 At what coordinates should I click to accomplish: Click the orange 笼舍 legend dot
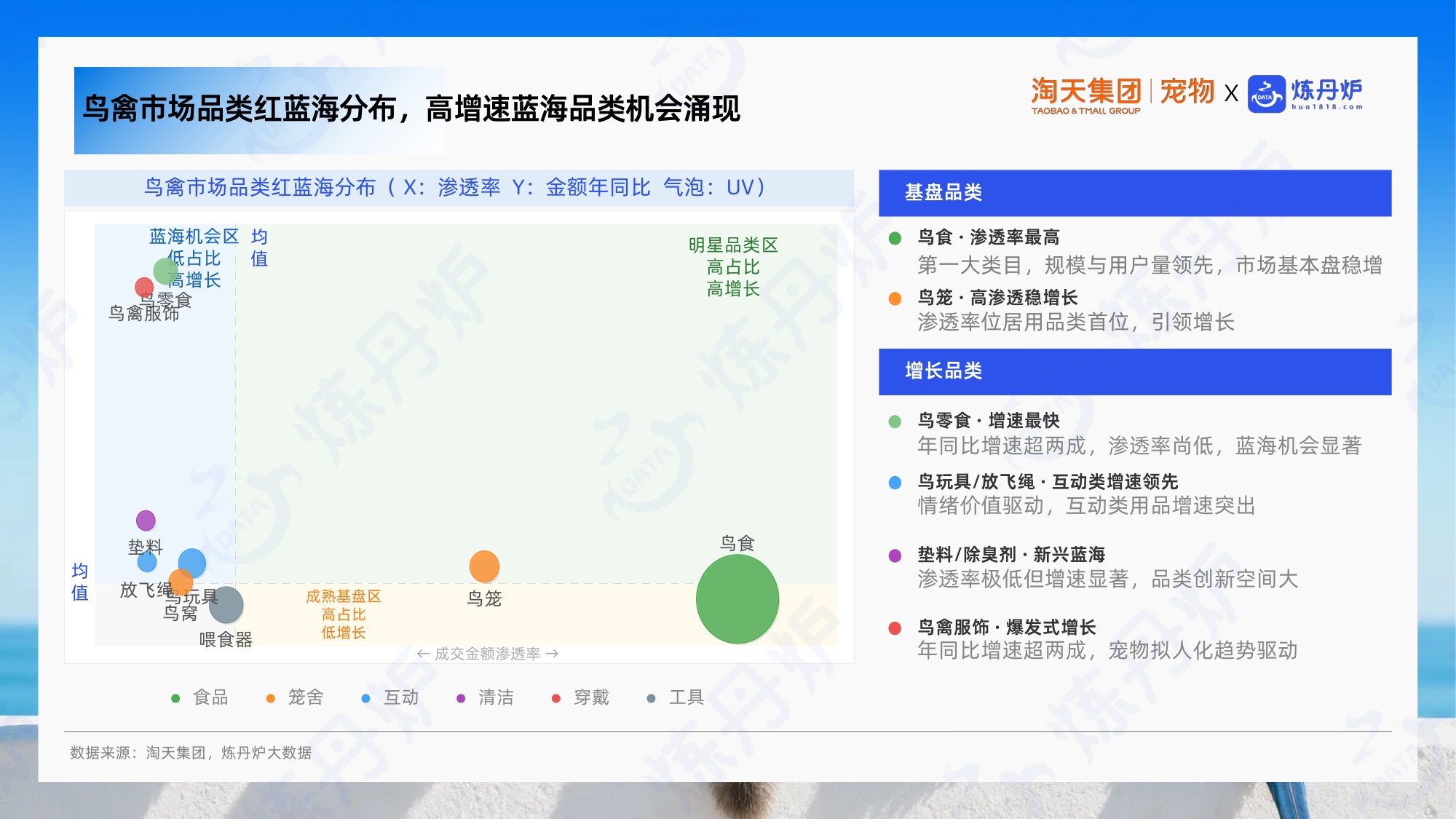point(271,698)
